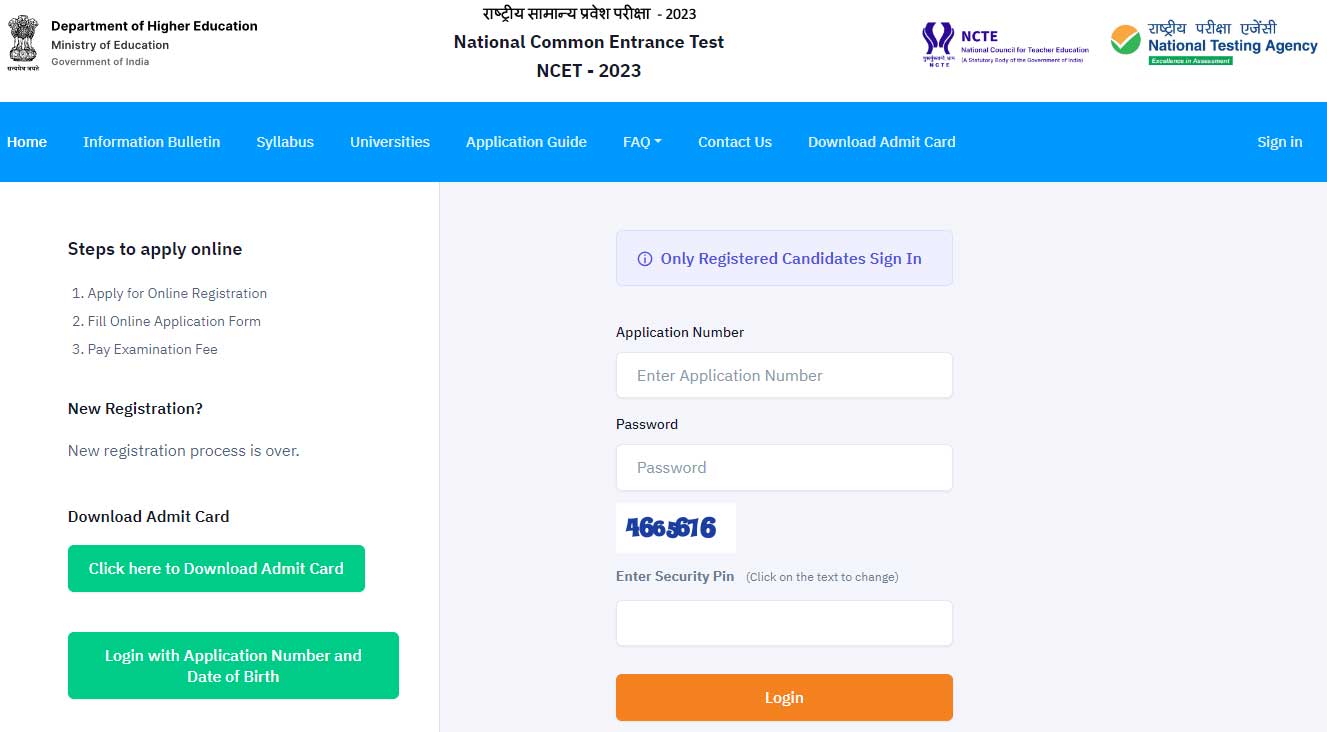The width and height of the screenshot is (1327, 732).
Task: Click the 'Apply for Online Registration' step text
Action: (x=177, y=293)
